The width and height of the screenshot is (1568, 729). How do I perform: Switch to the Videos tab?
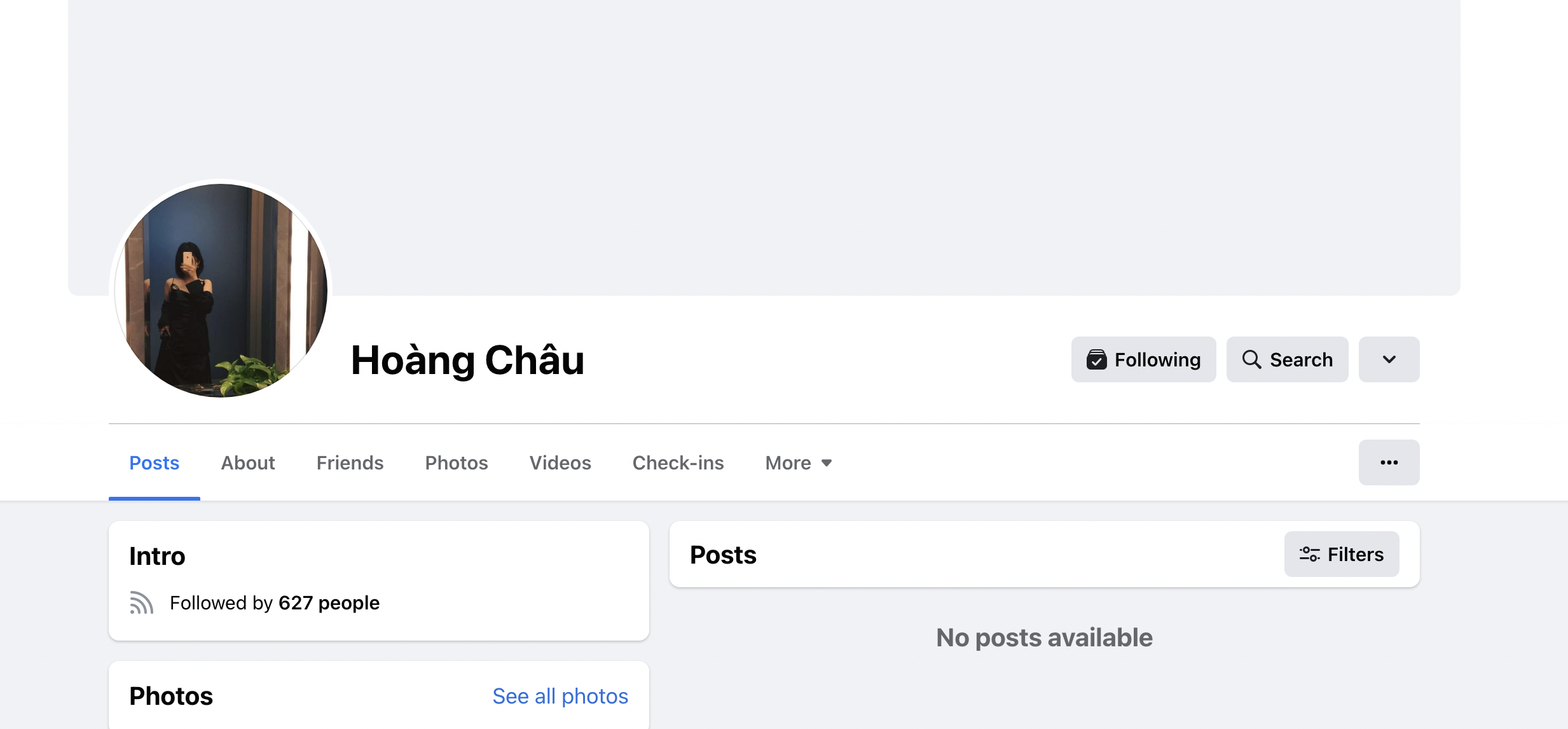pyautogui.click(x=560, y=462)
